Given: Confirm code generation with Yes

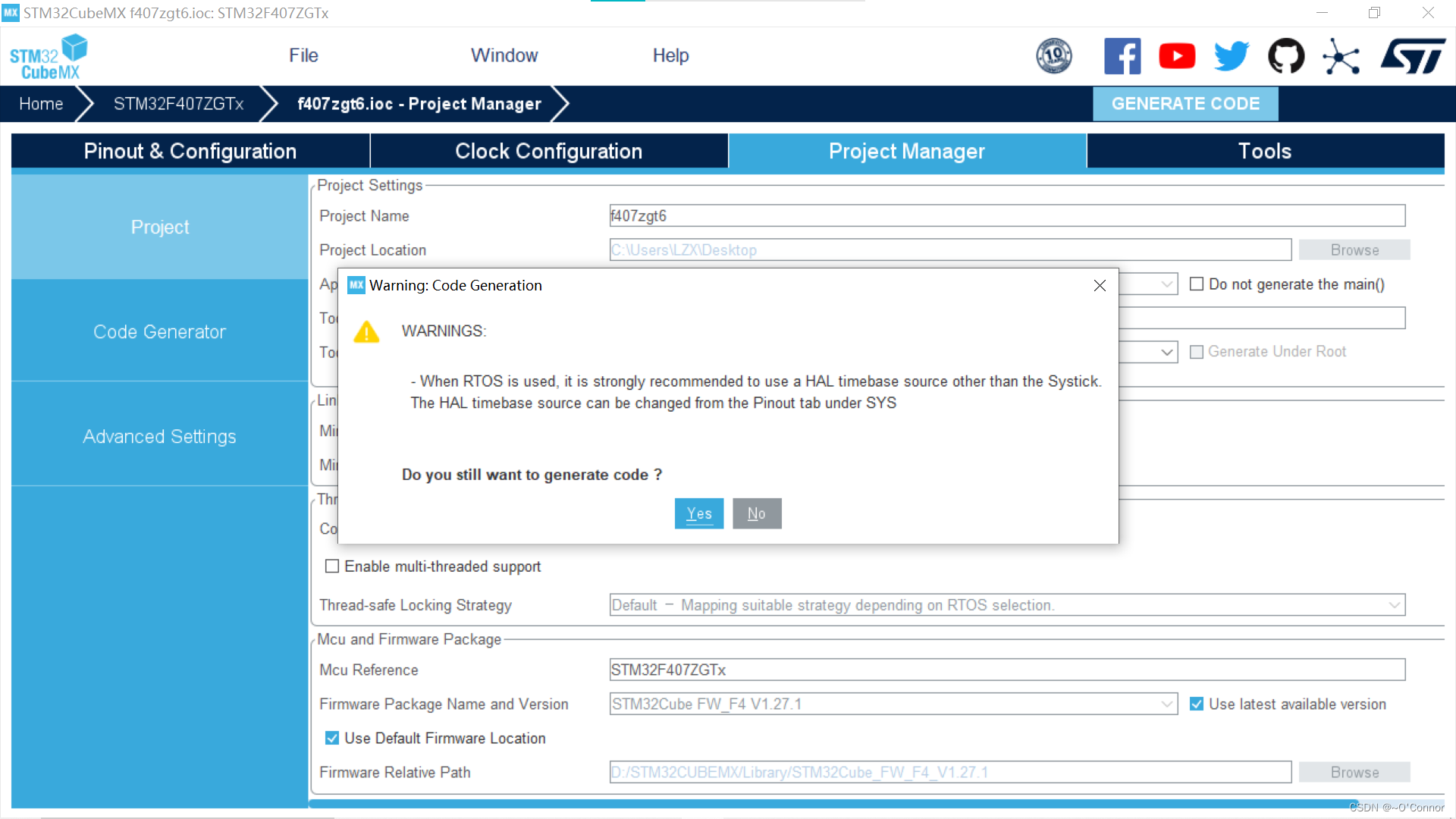Looking at the screenshot, I should [x=698, y=513].
